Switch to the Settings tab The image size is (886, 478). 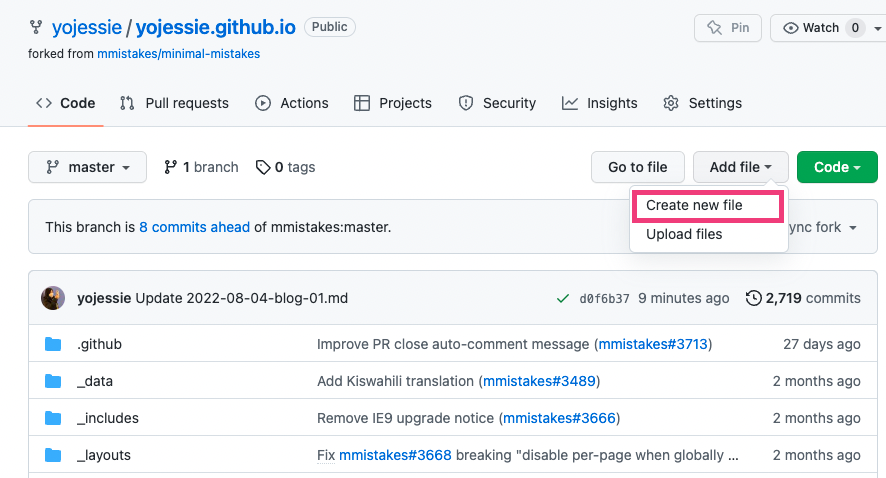702,103
